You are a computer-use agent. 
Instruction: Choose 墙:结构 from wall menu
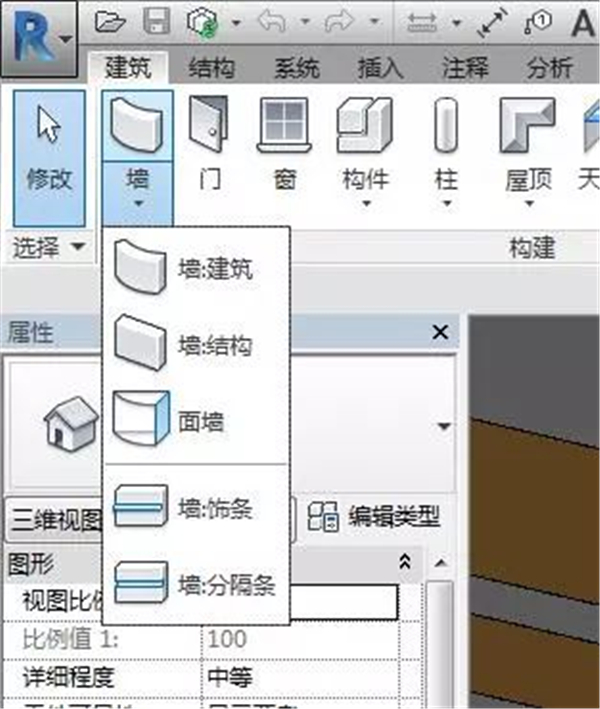(196, 345)
